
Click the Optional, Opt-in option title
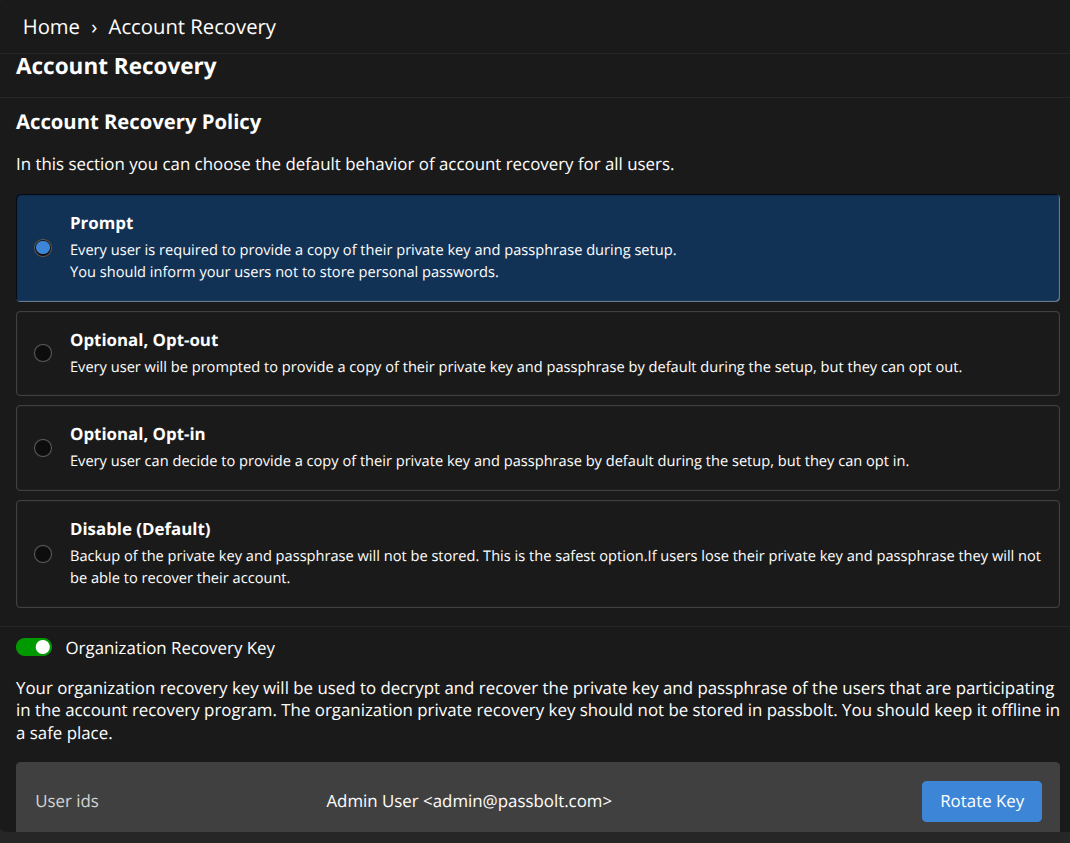click(x=138, y=434)
